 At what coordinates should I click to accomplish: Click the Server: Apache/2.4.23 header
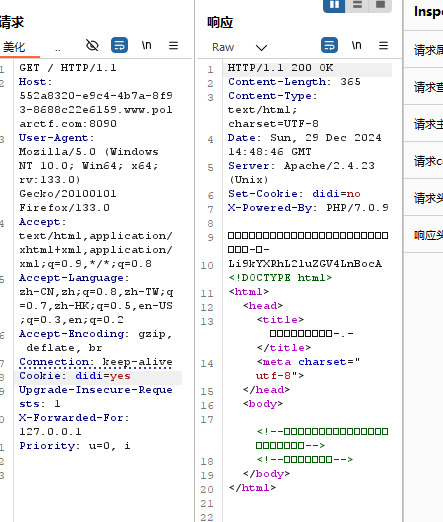coord(301,173)
